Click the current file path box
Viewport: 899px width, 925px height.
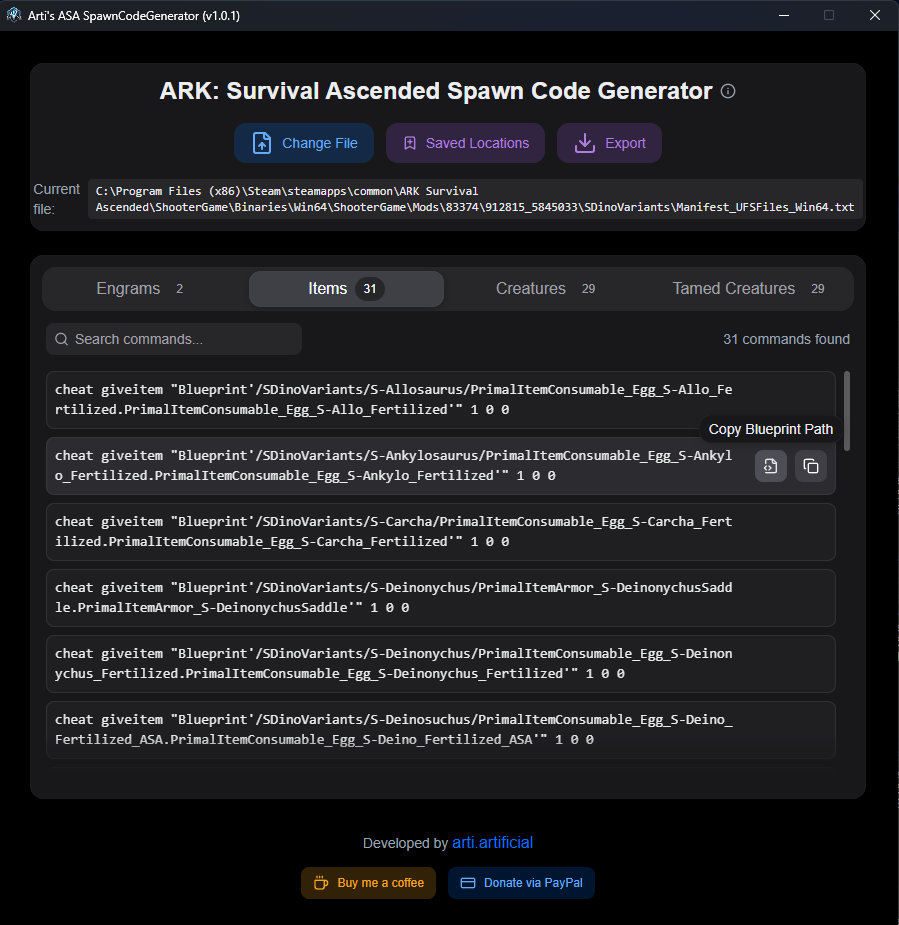coord(475,199)
